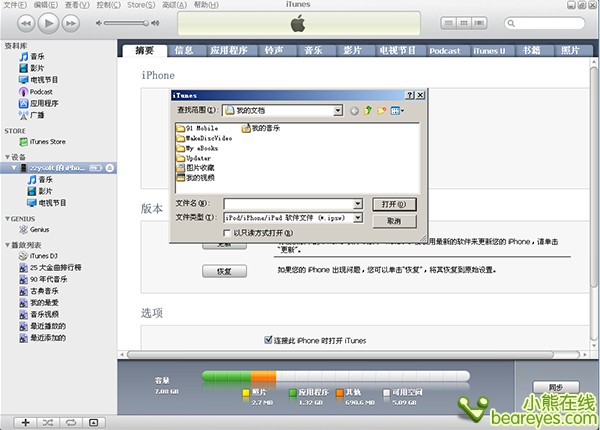The width and height of the screenshot is (600, 430).
Task: Open the 25 大金曲排行榜 playlist
Action: 55,268
